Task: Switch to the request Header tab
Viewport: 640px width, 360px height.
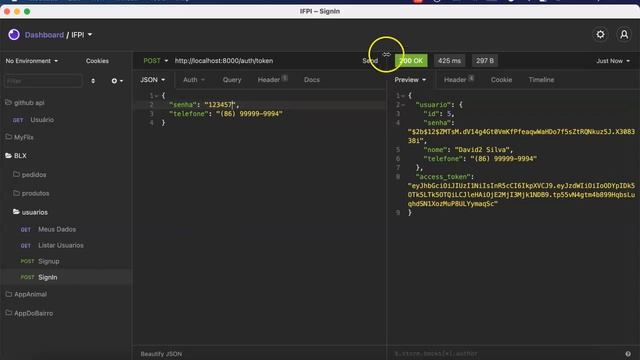Action: pyautogui.click(x=272, y=80)
